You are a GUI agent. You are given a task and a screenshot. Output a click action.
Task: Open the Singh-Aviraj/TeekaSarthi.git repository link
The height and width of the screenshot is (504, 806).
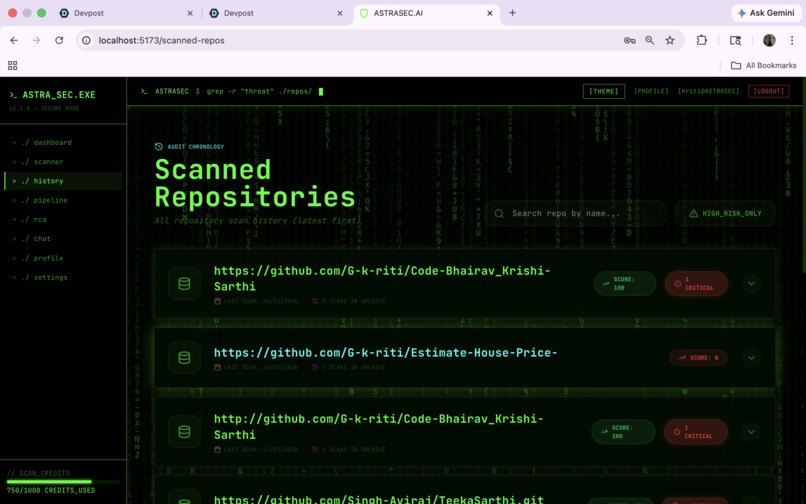[x=379, y=499]
